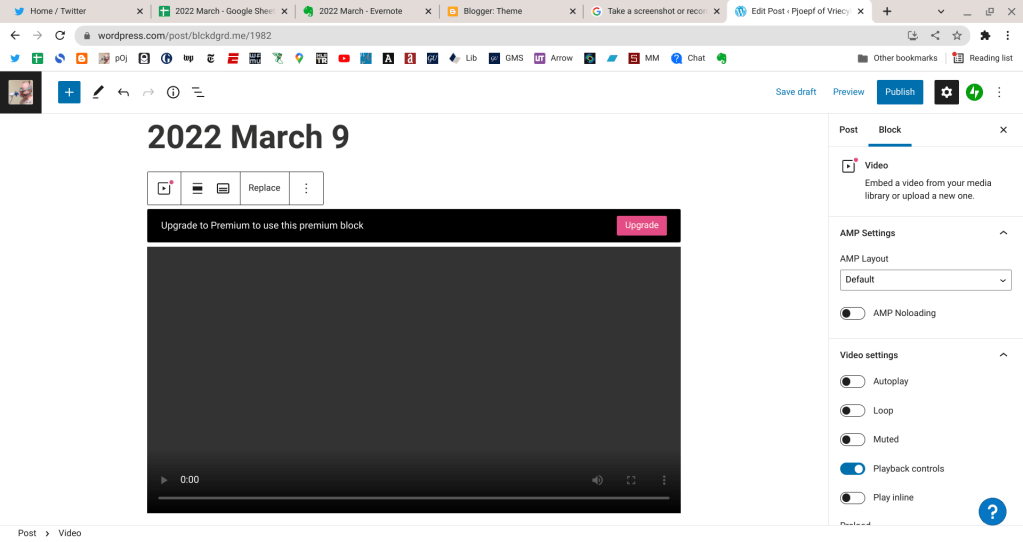This screenshot has height=542, width=1023.
Task: Switch to the Evernote browser tab
Action: click(x=366, y=11)
